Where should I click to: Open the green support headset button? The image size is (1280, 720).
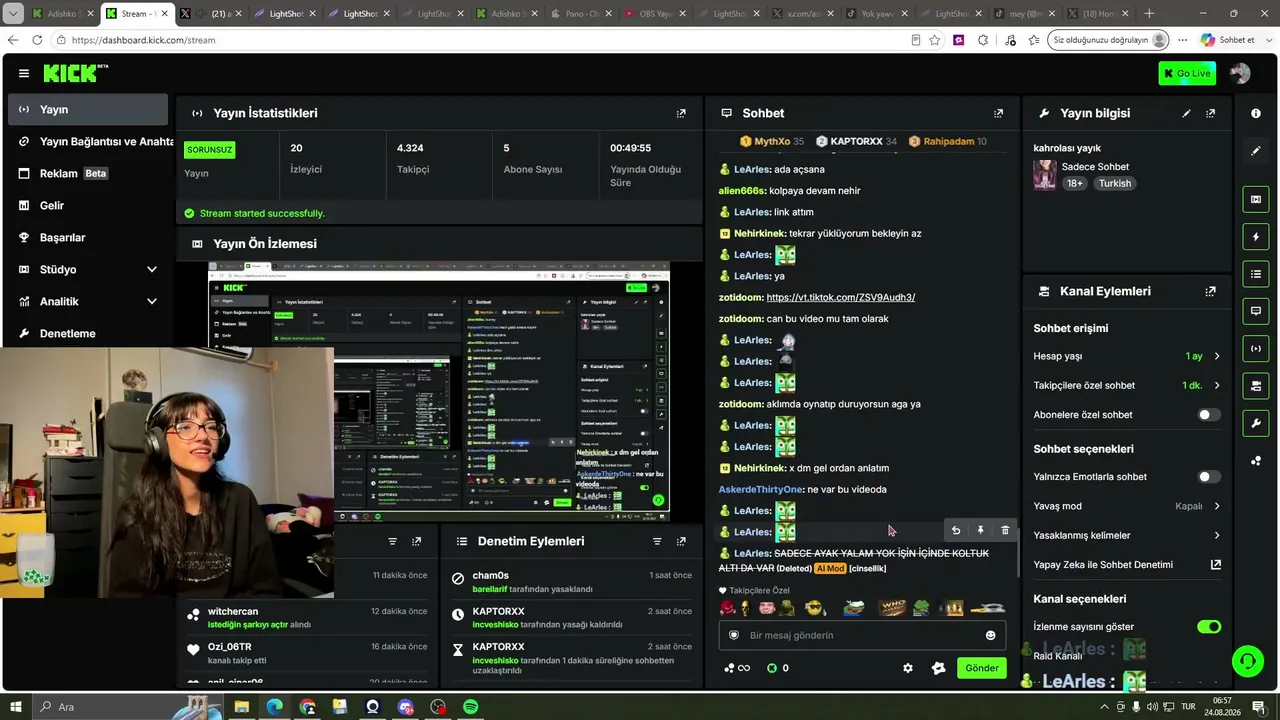pos(1247,660)
